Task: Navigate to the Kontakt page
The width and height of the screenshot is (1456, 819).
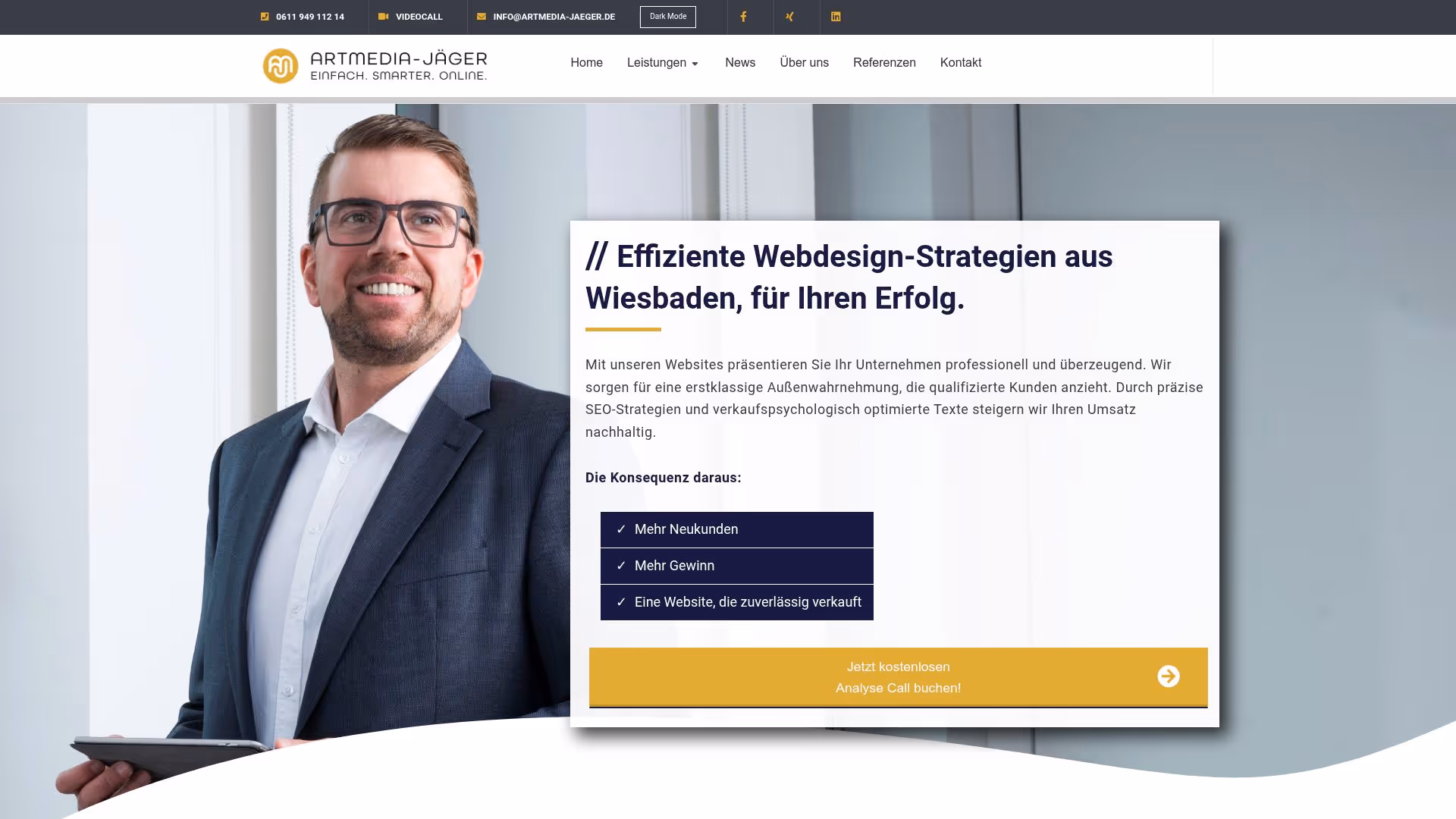Action: click(x=960, y=63)
